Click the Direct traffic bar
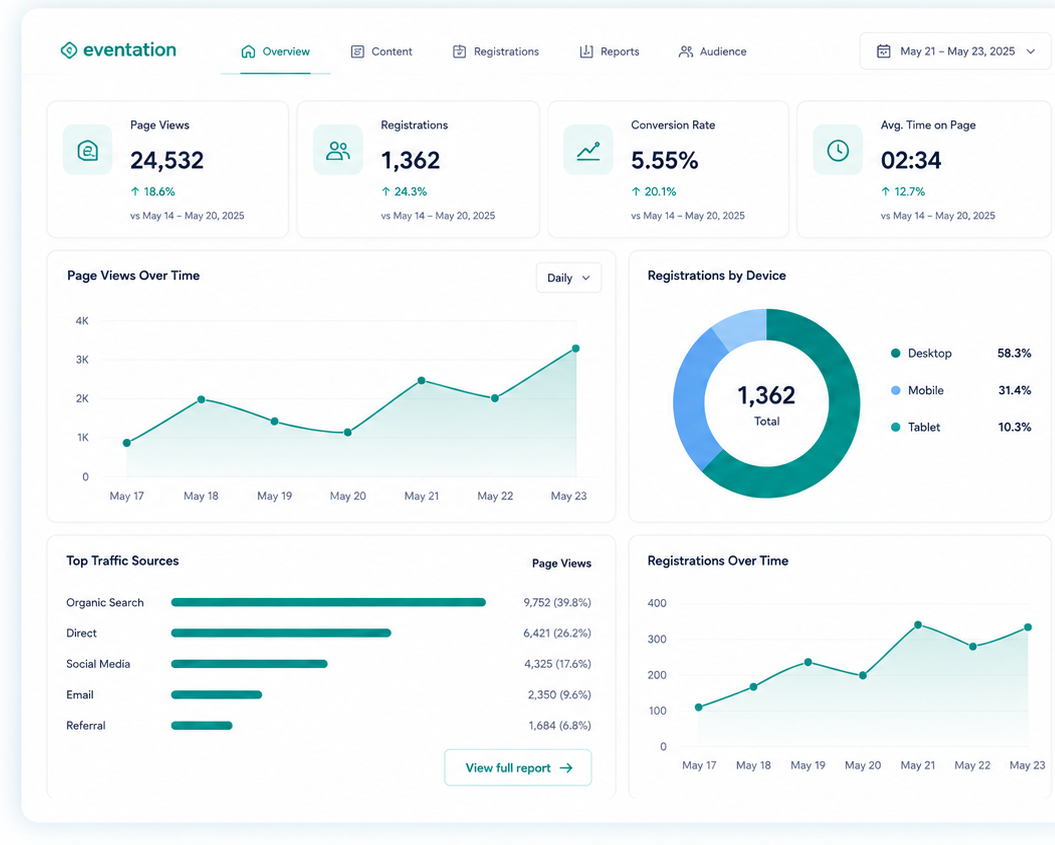Screen dimensions: 1055x845 click(x=281, y=633)
